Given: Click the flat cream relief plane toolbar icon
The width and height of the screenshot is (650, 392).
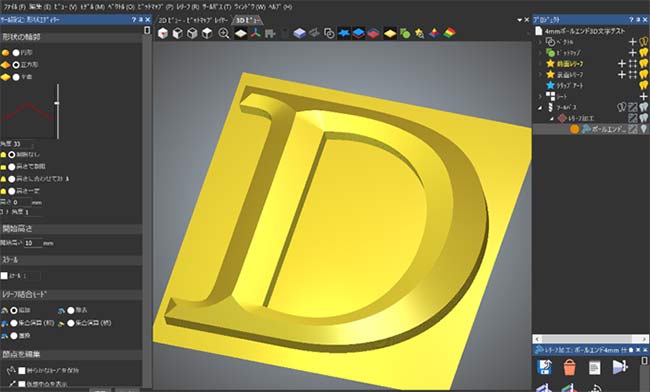Looking at the screenshot, I should click(x=241, y=33).
